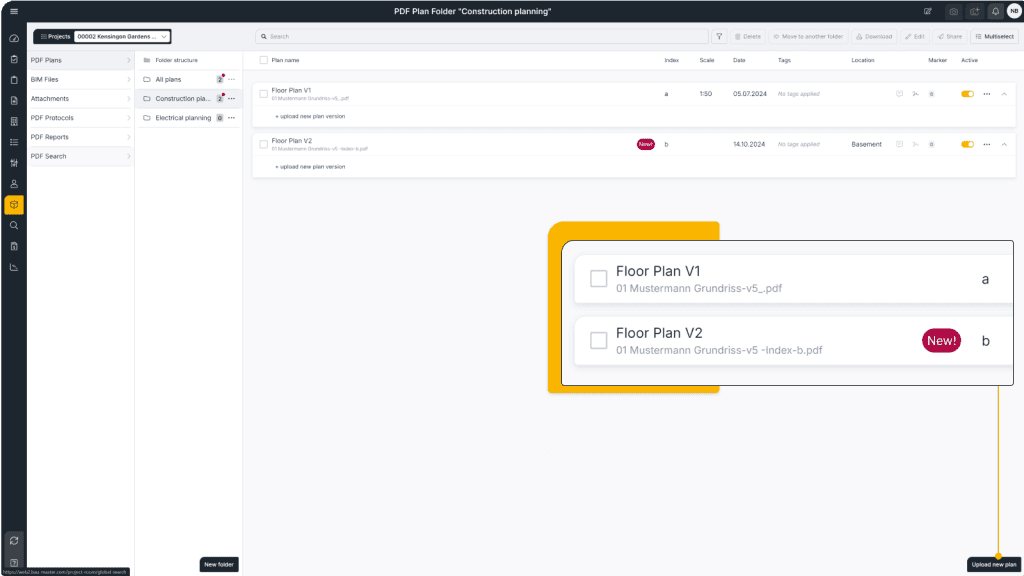The width and height of the screenshot is (1024, 576).
Task: Disable the Active toggle for Floor Plan V1
Action: 967,94
